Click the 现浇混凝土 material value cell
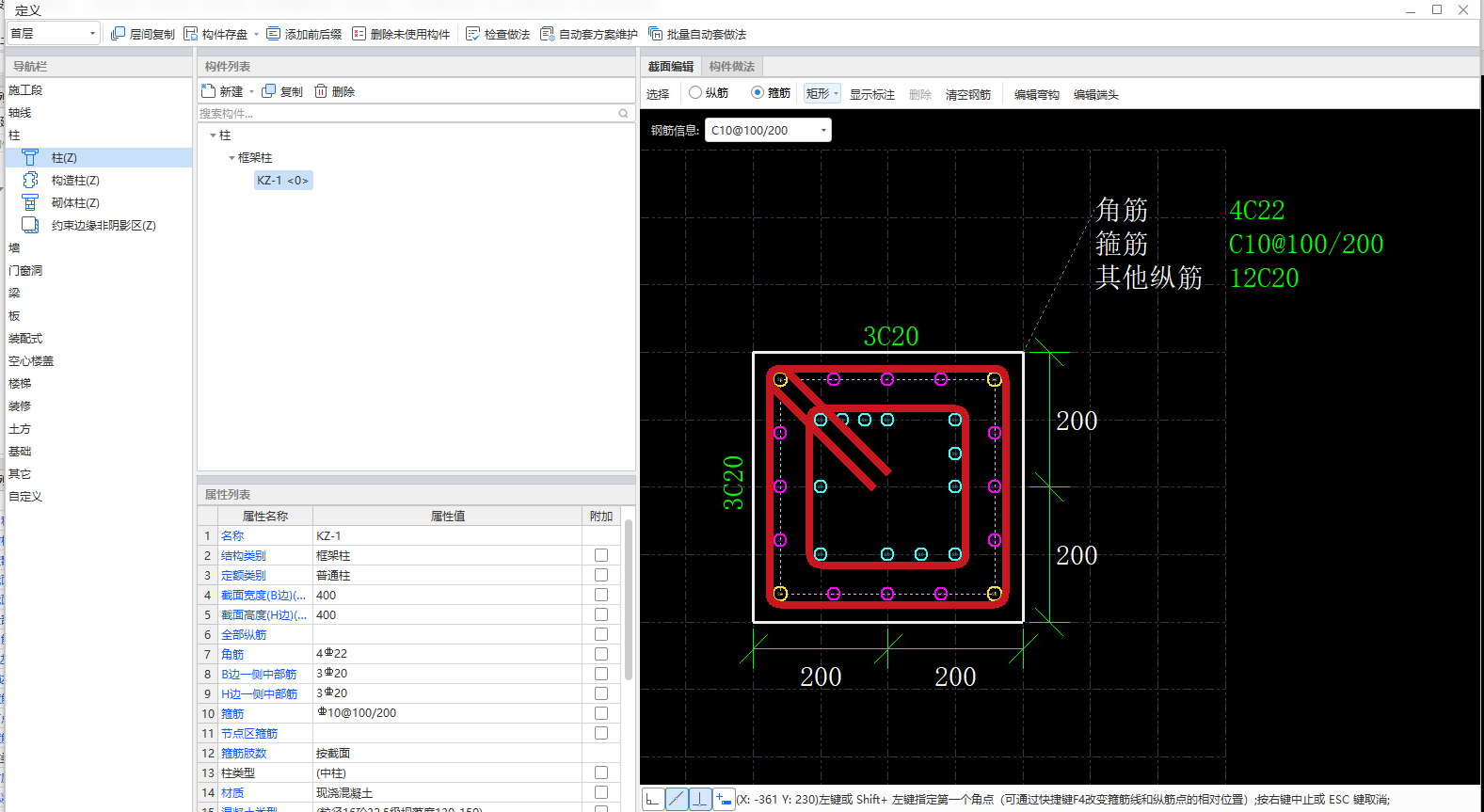This screenshot has height=812, width=1484. point(447,792)
